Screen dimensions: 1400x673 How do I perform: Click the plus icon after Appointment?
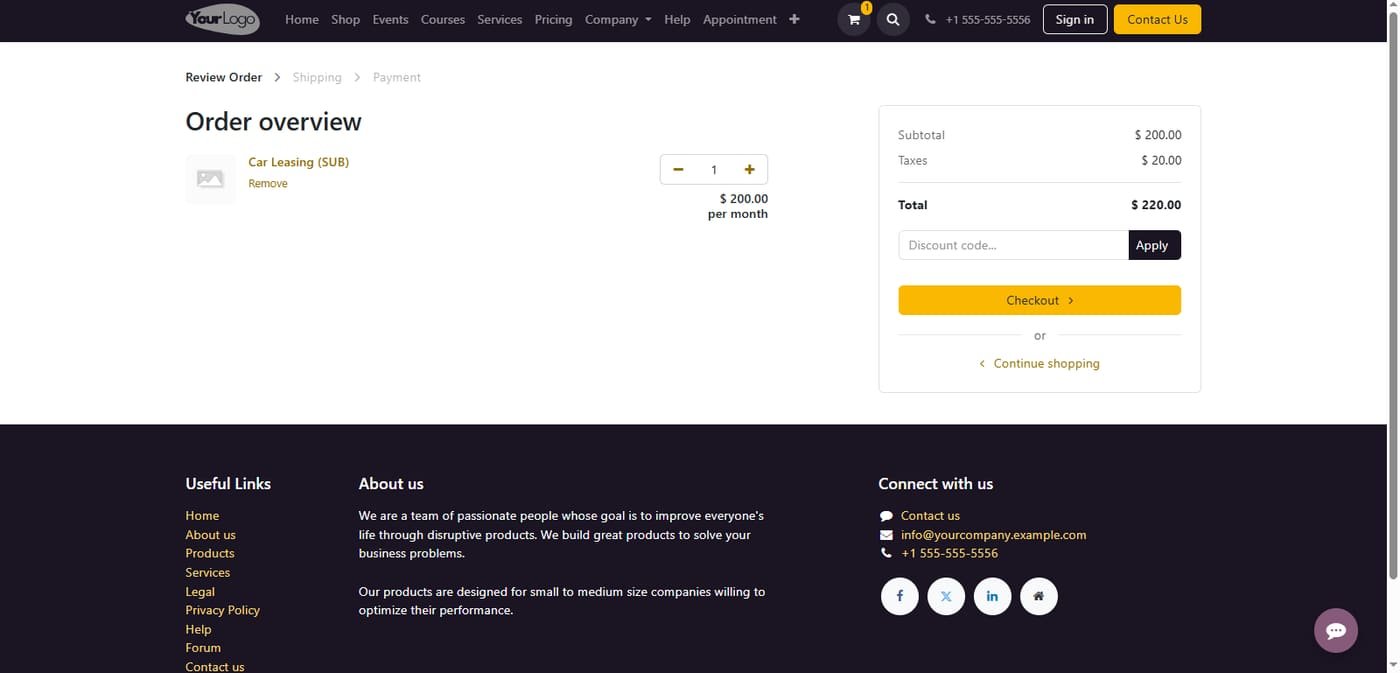pos(794,19)
